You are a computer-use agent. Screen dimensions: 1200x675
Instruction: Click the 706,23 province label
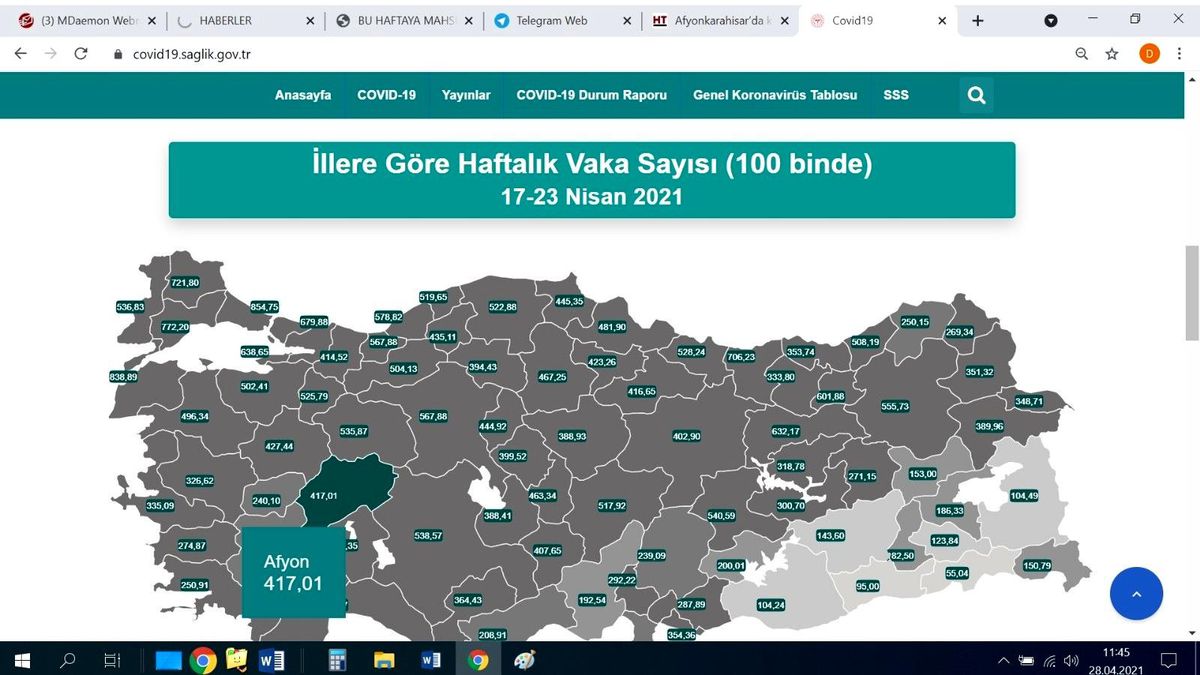[741, 357]
